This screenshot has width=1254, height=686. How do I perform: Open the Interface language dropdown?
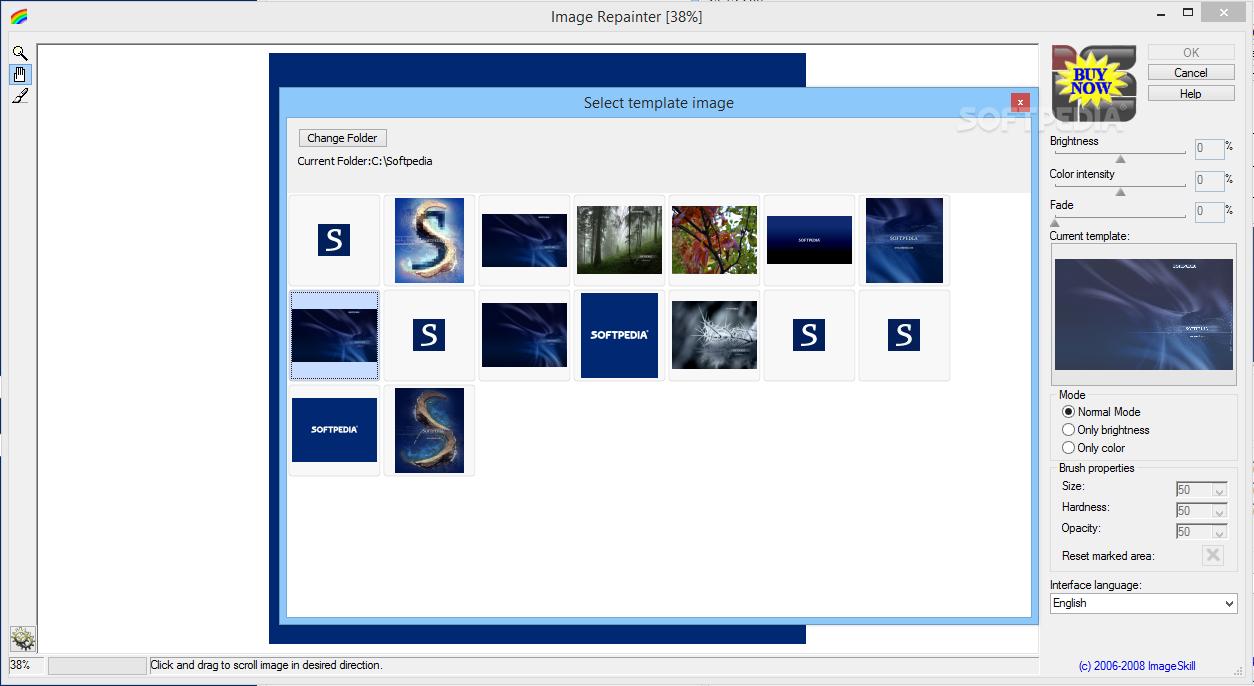[1144, 603]
